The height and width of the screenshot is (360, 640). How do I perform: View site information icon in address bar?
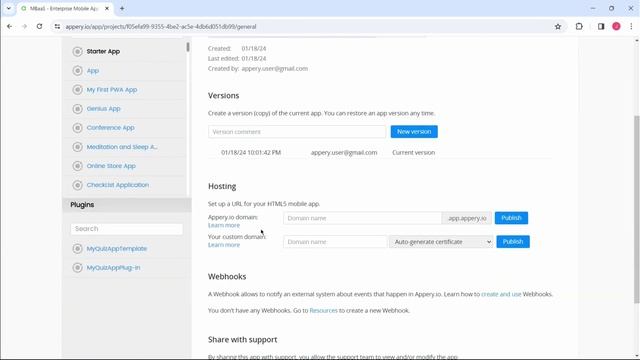tap(57, 27)
